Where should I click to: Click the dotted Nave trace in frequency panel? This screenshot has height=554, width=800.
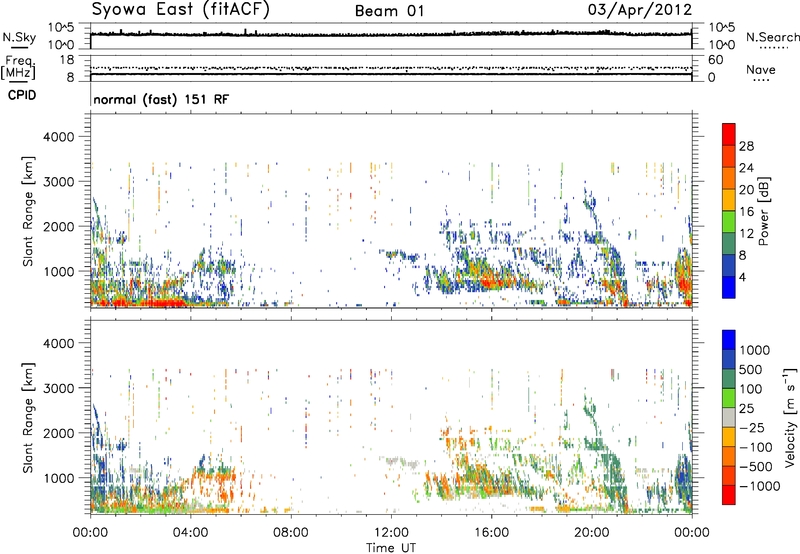(x=391, y=68)
